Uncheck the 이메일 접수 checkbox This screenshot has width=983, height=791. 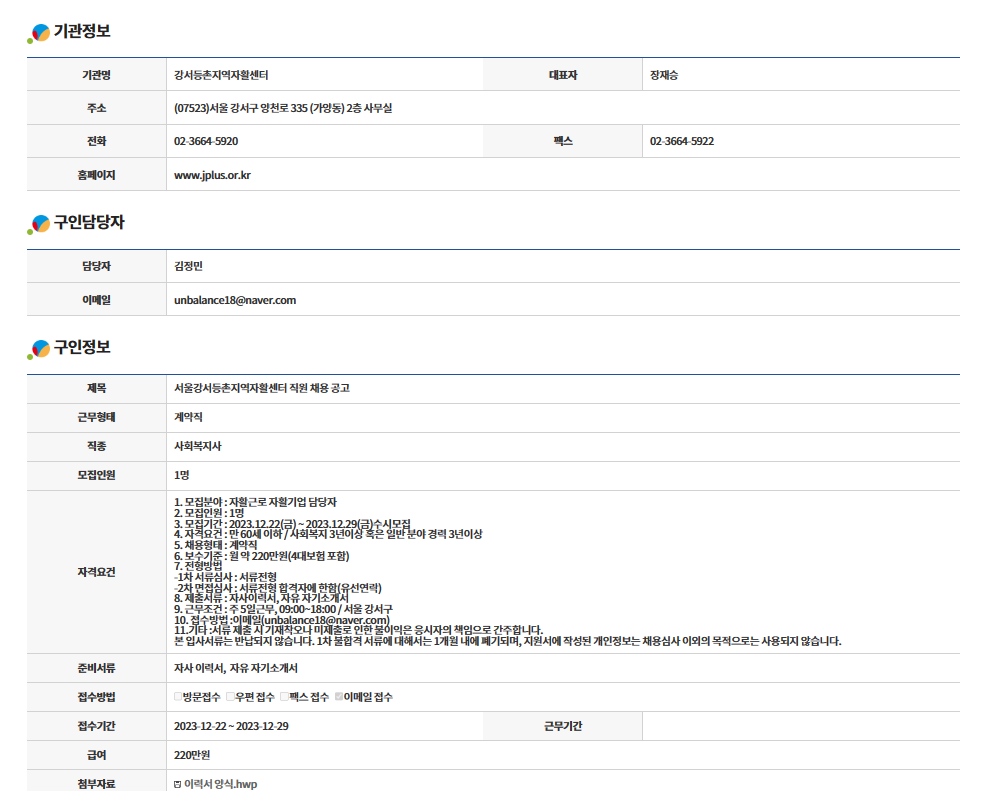[339, 697]
